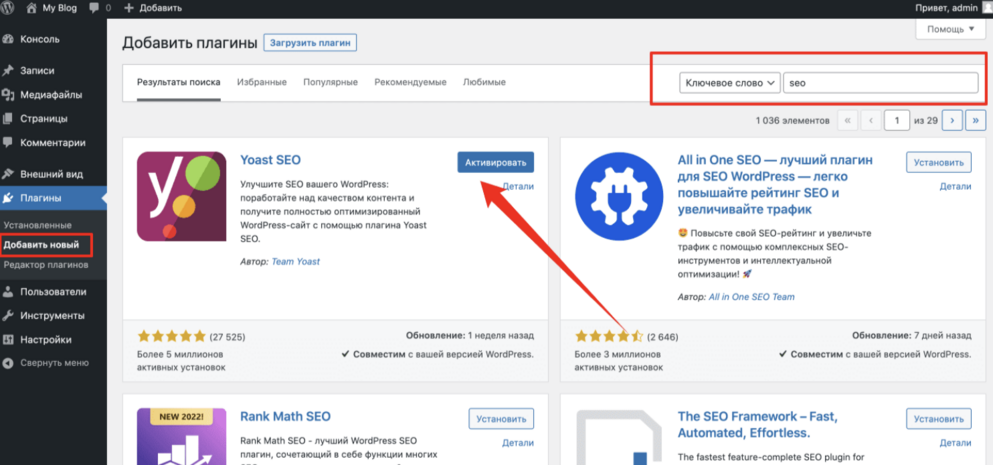Click the Yoast SEO star rating
This screenshot has width=993, height=465.
point(172,336)
